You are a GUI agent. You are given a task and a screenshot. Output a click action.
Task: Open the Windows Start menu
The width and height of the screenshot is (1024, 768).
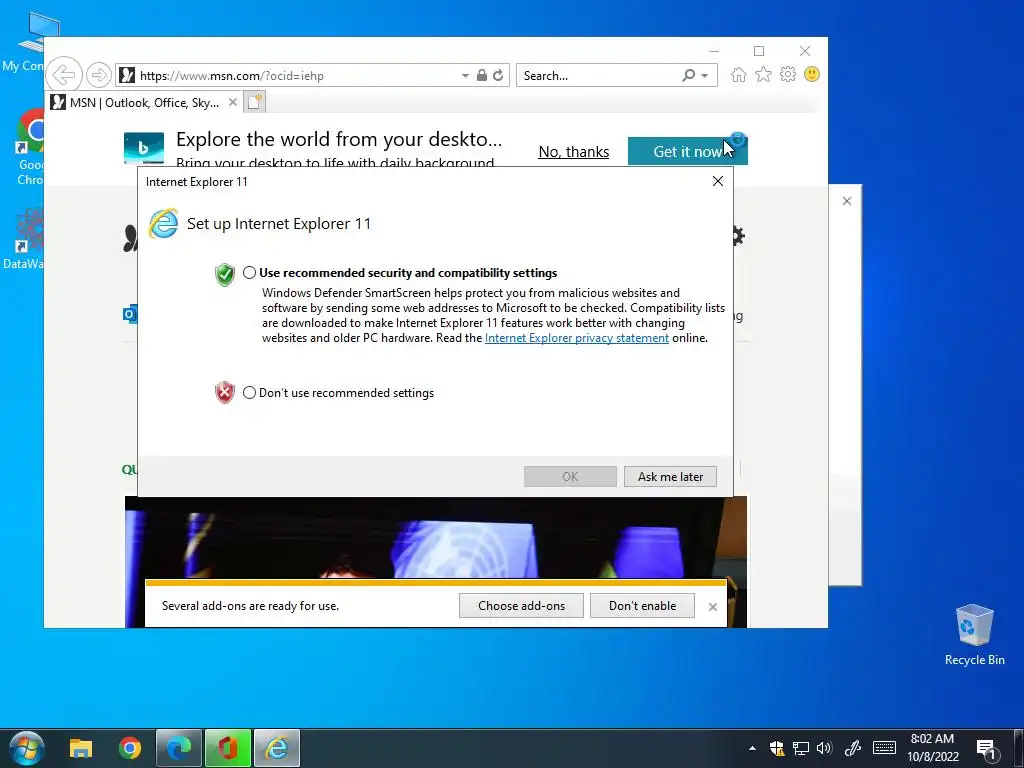point(26,748)
